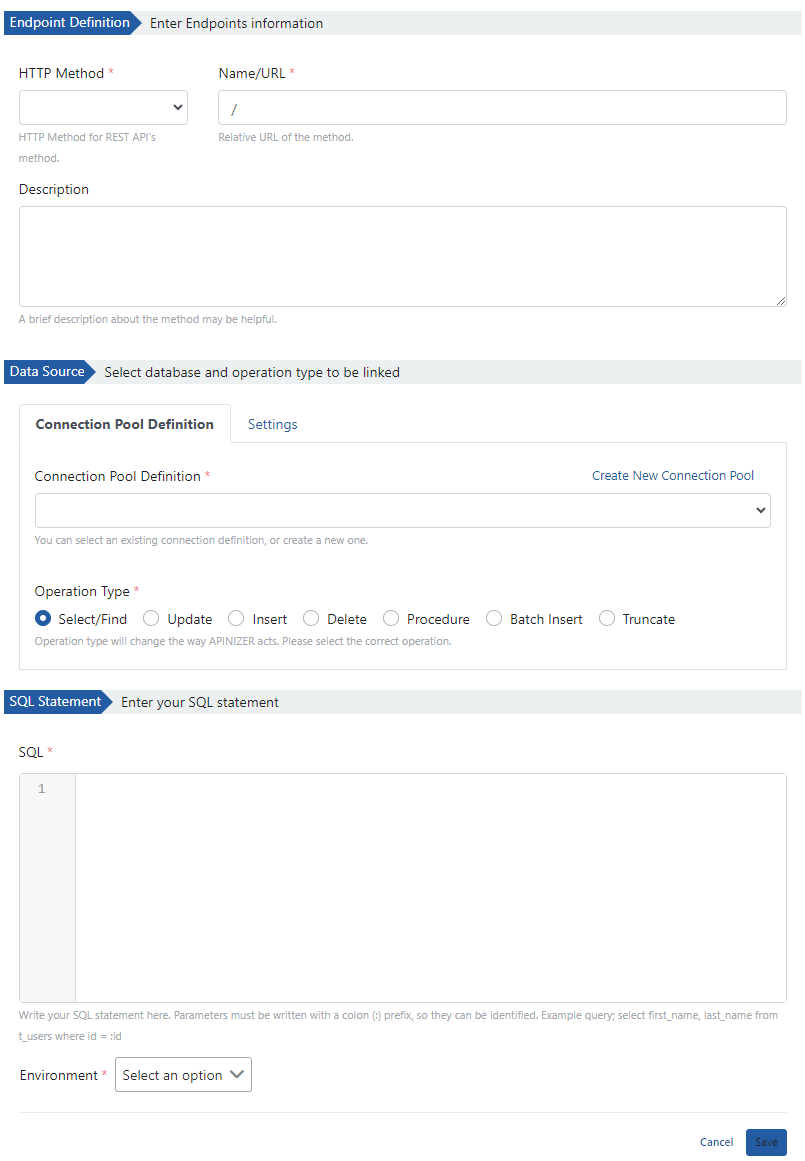Click the Create New Connection Pool link
This screenshot has height=1161, width=805.
click(672, 475)
